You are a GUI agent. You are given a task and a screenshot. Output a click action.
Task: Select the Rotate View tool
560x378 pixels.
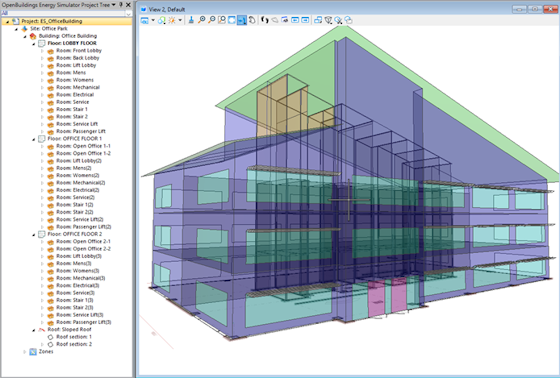click(242, 20)
